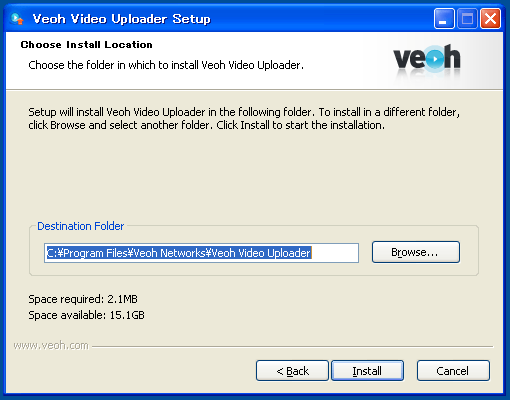Minimize the Veoh Video Uploader Setup window

coord(444,19)
